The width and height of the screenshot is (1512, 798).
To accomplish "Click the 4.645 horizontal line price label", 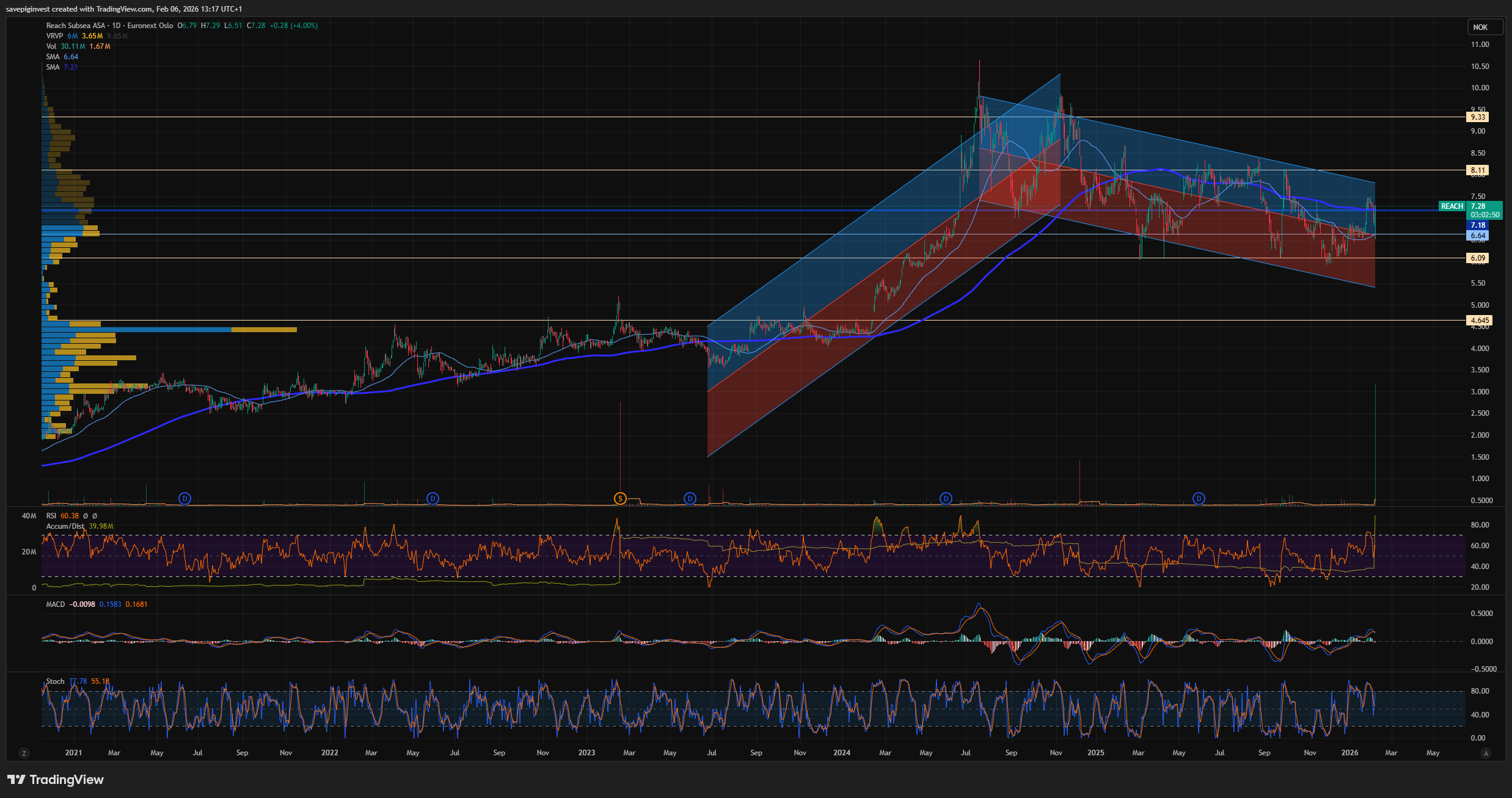I will pyautogui.click(x=1479, y=320).
